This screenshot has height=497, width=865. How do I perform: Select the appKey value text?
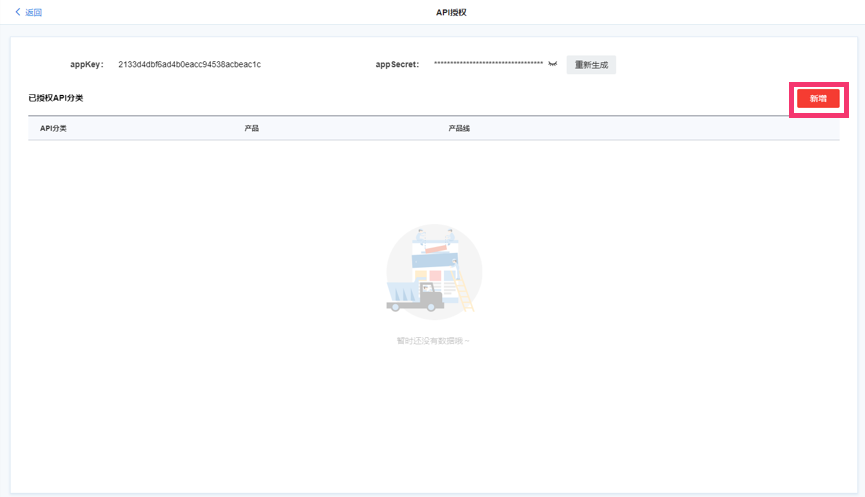(x=189, y=64)
